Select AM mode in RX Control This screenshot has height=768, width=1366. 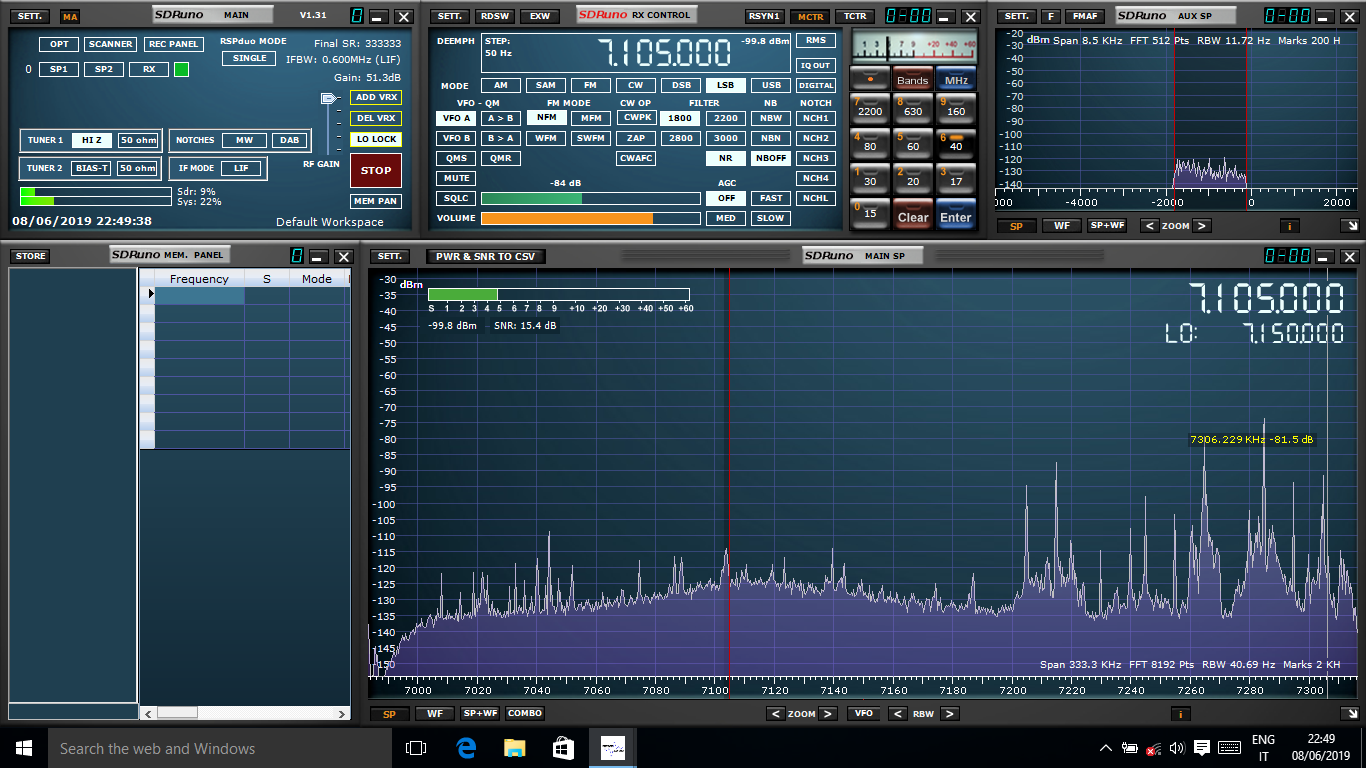(501, 85)
